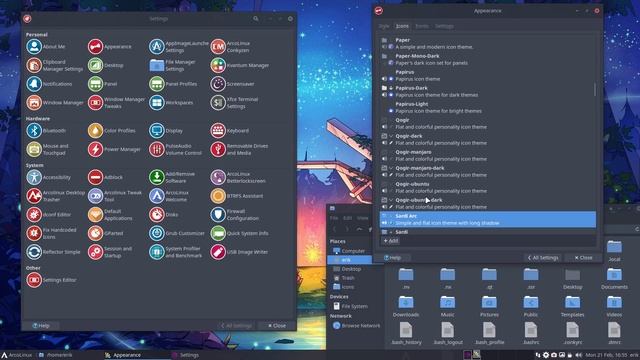Image resolution: width=640 pixels, height=360 pixels.
Task: Open Removable Drives and Media
Action: click(x=239, y=149)
